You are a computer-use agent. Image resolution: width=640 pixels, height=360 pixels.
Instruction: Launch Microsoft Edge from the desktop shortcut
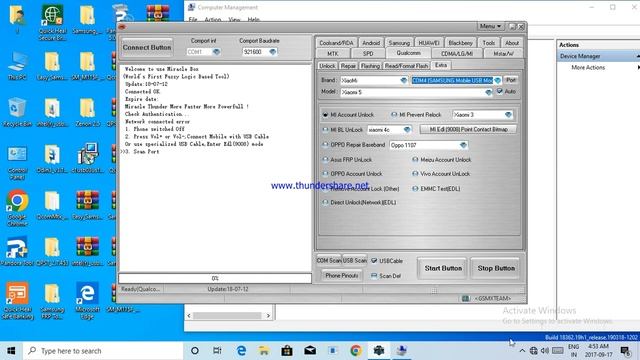click(x=87, y=300)
